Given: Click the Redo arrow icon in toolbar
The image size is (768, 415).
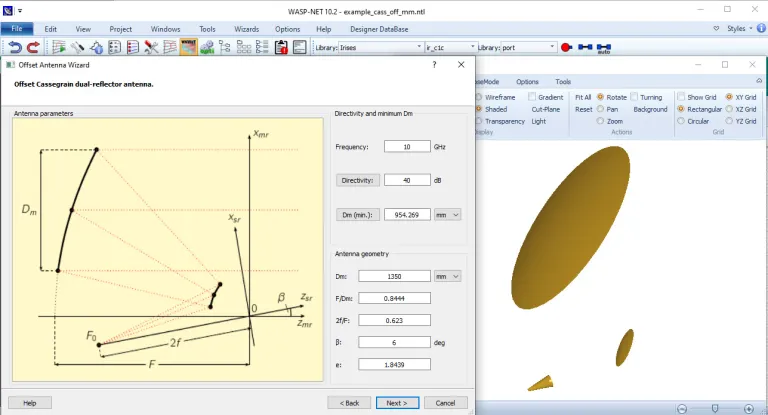Looking at the screenshot, I should point(33,47).
